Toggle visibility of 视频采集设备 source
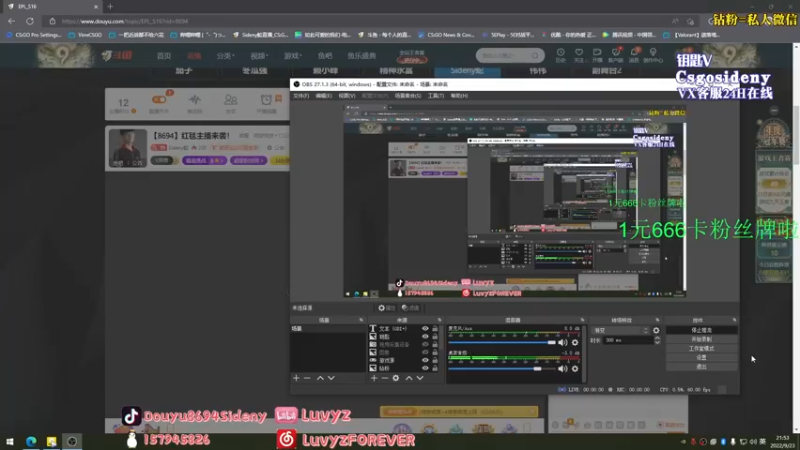The width and height of the screenshot is (800, 450). click(x=425, y=344)
